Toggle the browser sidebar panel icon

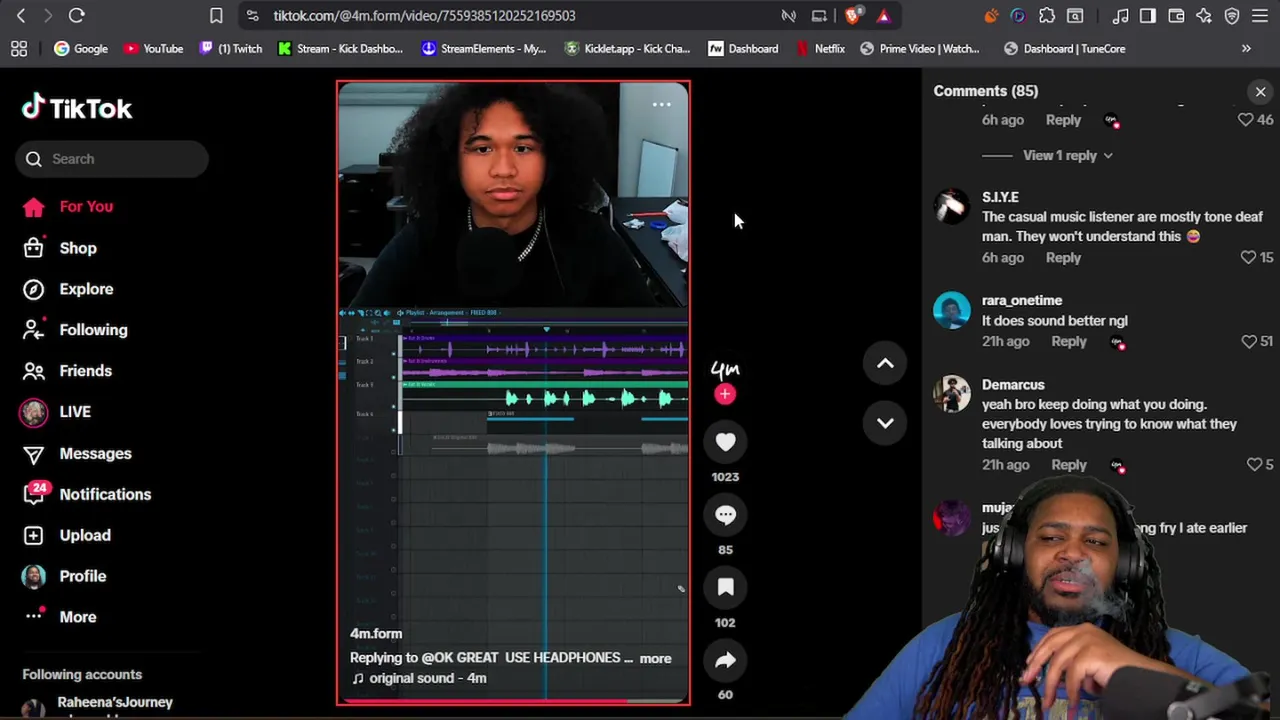pos(1148,15)
